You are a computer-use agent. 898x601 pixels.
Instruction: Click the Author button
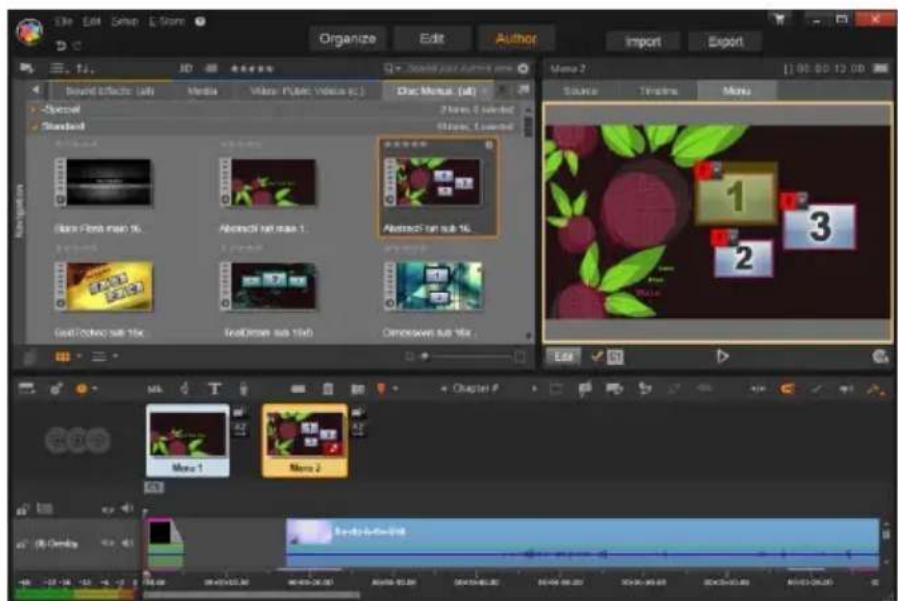coord(516,39)
